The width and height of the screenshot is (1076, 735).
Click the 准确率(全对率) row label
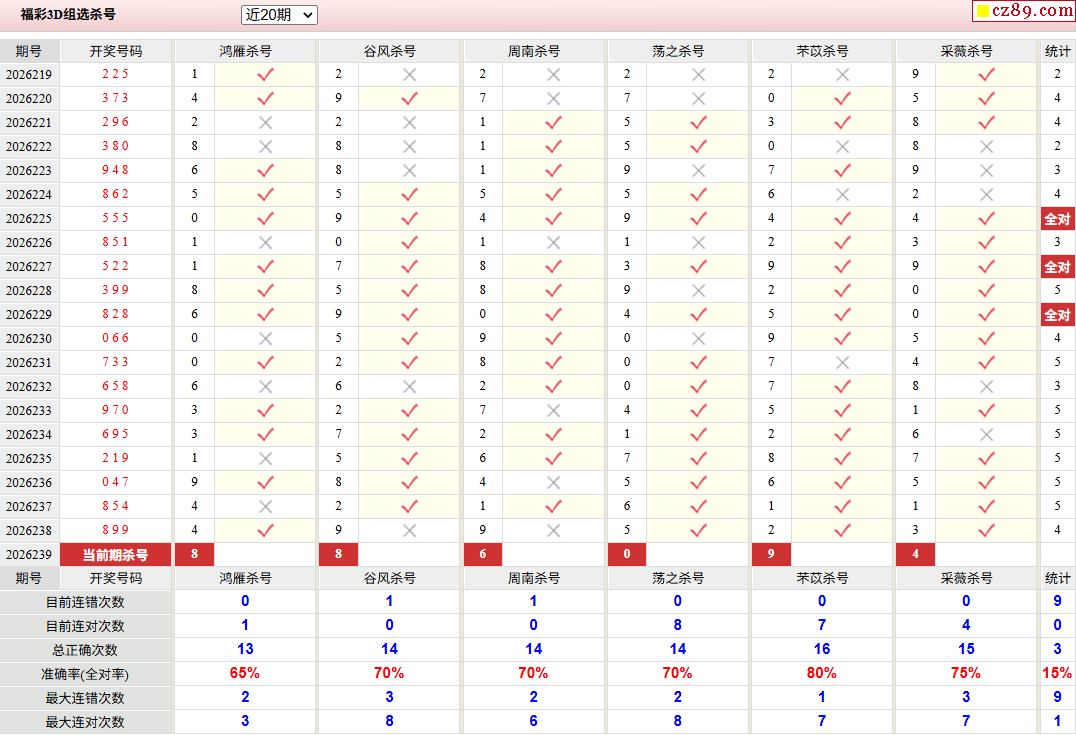click(x=85, y=674)
